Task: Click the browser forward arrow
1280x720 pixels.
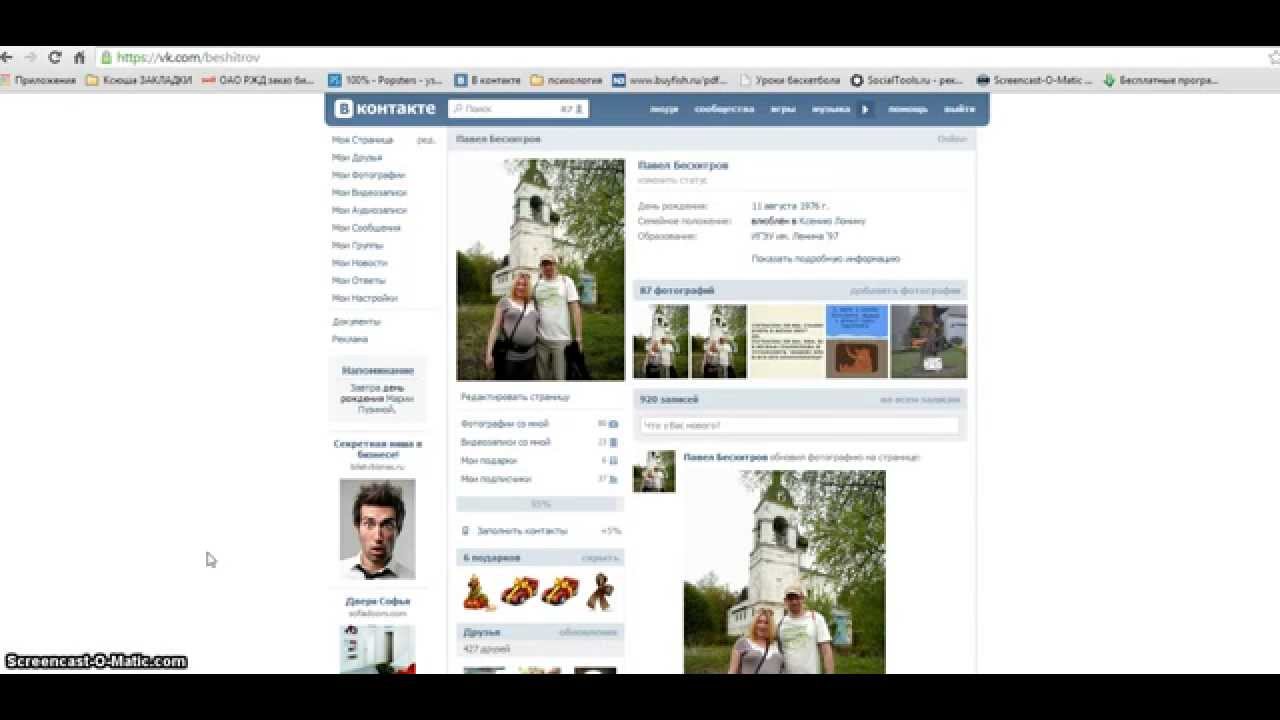Action: [31, 58]
